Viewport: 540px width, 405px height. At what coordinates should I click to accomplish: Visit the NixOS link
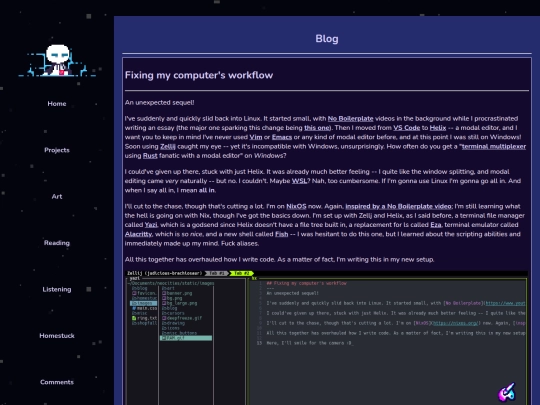tap(296, 207)
